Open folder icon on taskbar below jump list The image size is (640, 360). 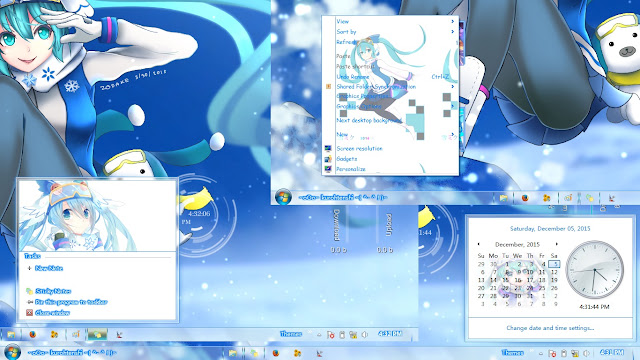click(11, 335)
